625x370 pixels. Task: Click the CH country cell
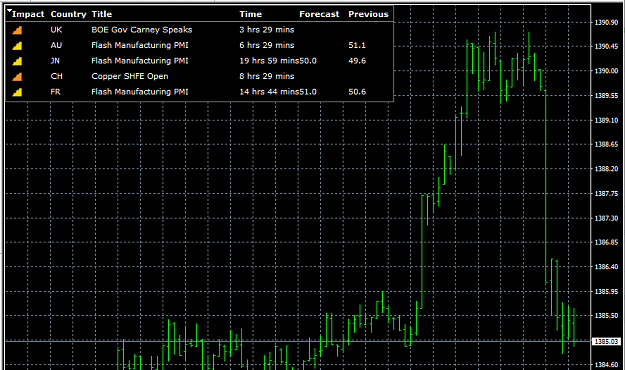pyautogui.click(x=57, y=77)
